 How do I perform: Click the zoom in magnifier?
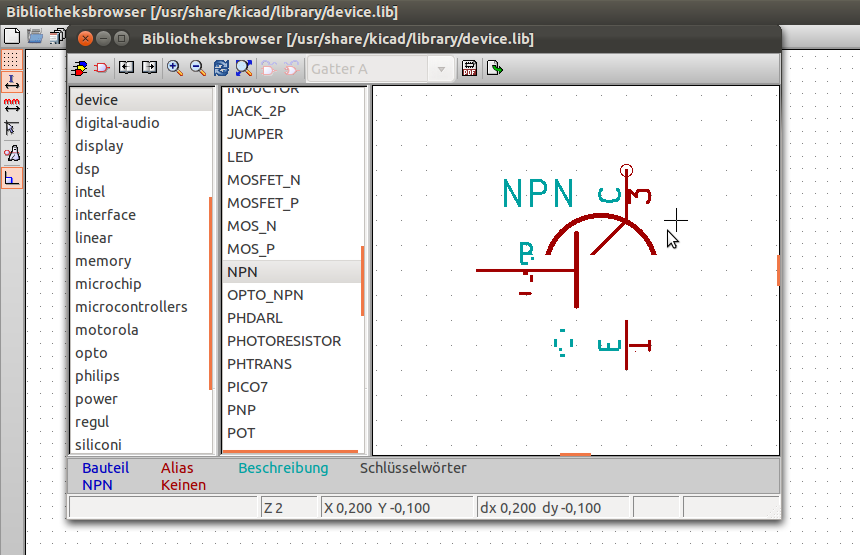(175, 68)
